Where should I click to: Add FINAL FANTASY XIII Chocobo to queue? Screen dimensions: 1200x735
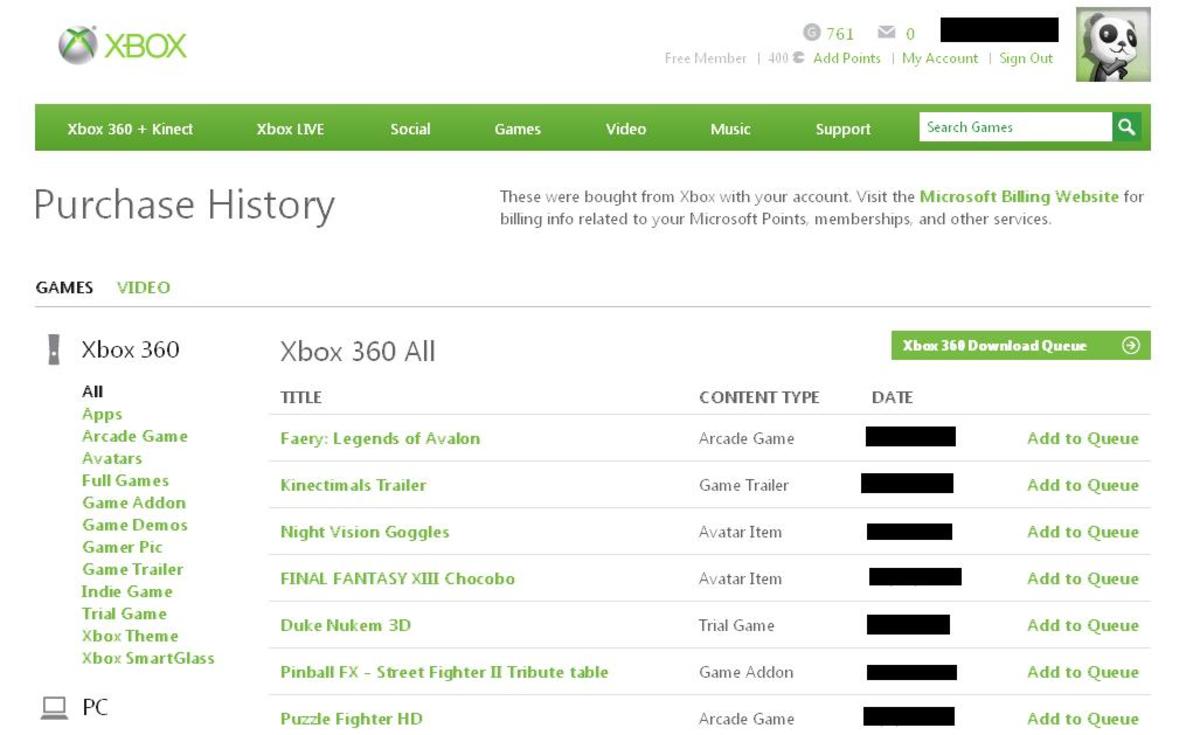coord(1083,578)
